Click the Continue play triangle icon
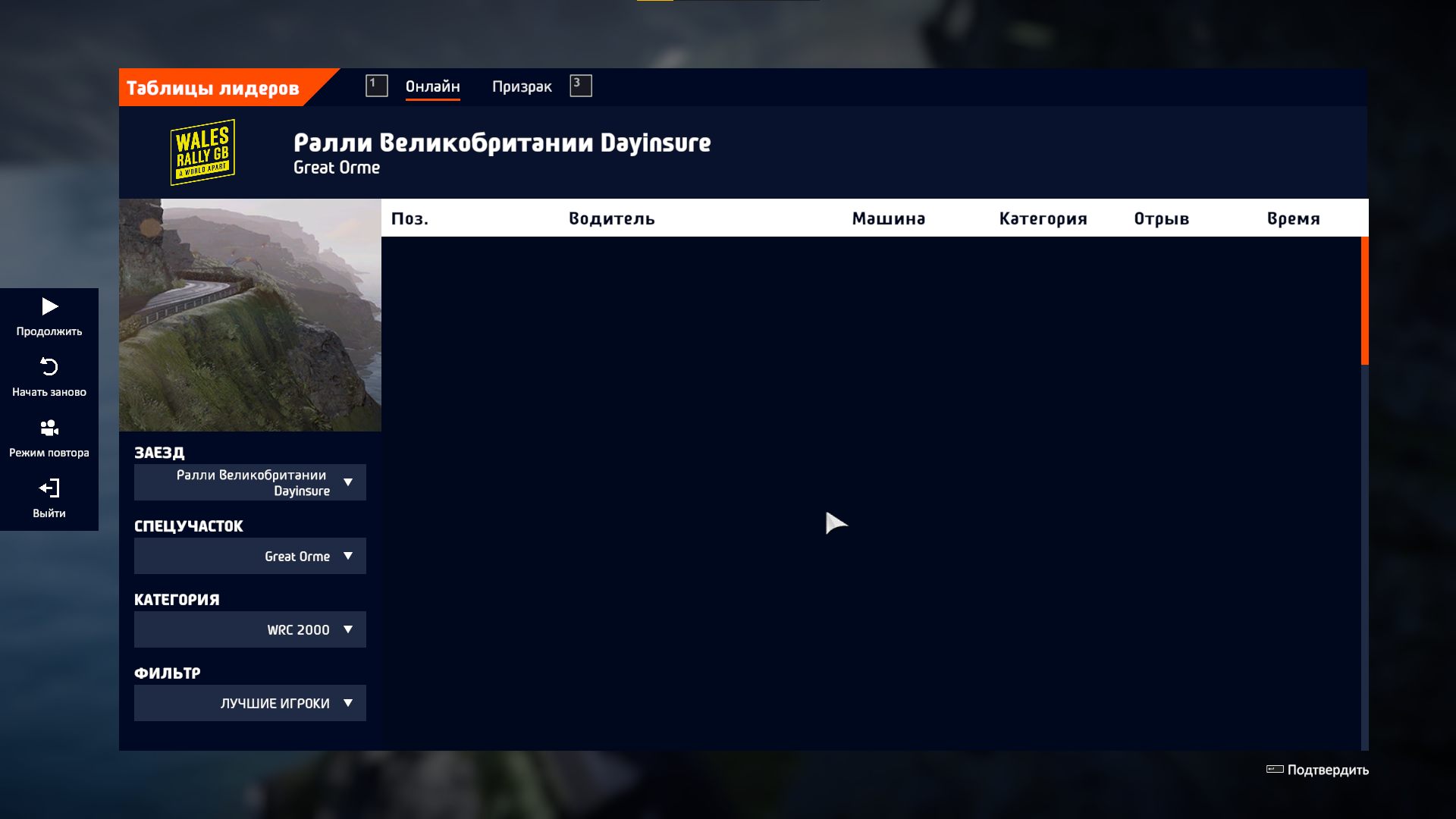The height and width of the screenshot is (819, 1456). click(x=49, y=306)
